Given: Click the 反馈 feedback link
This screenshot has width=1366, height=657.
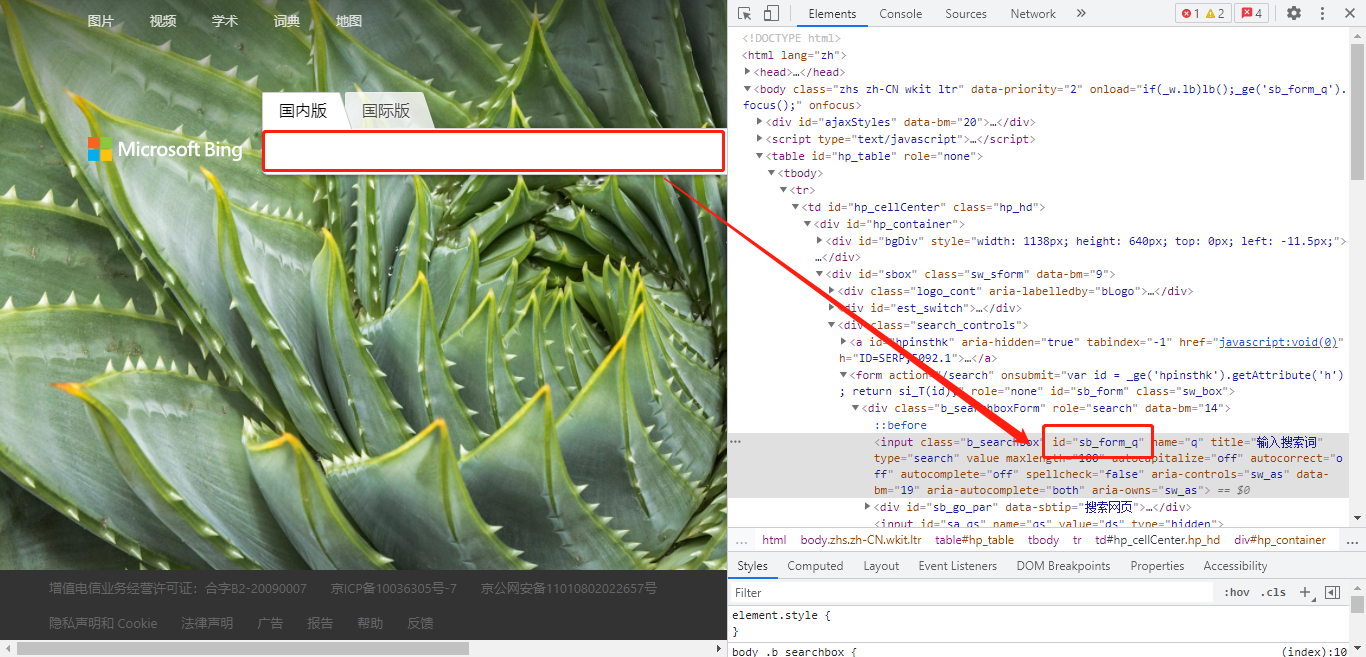Looking at the screenshot, I should click(420, 622).
